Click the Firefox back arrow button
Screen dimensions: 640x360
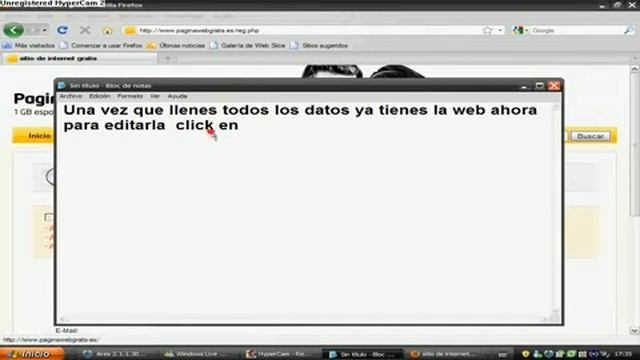[13, 30]
